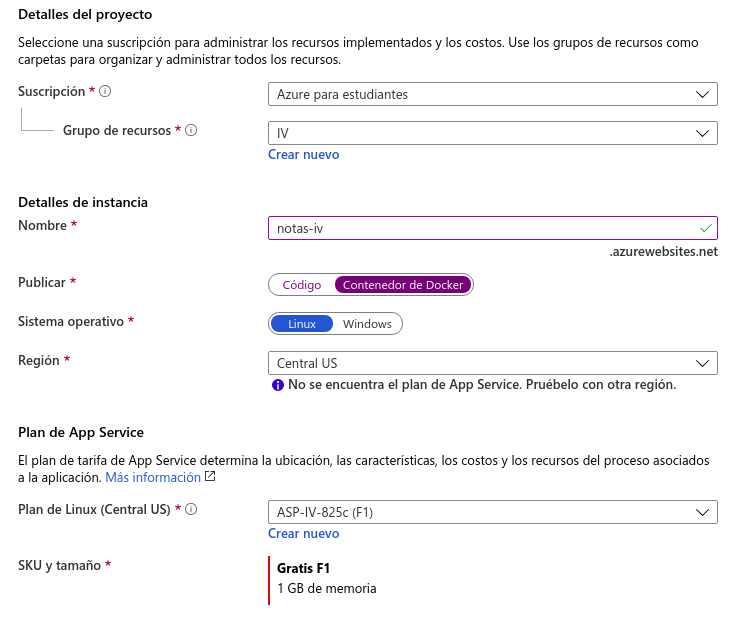Click the green checkmark in Nombre field

[x=706, y=228]
